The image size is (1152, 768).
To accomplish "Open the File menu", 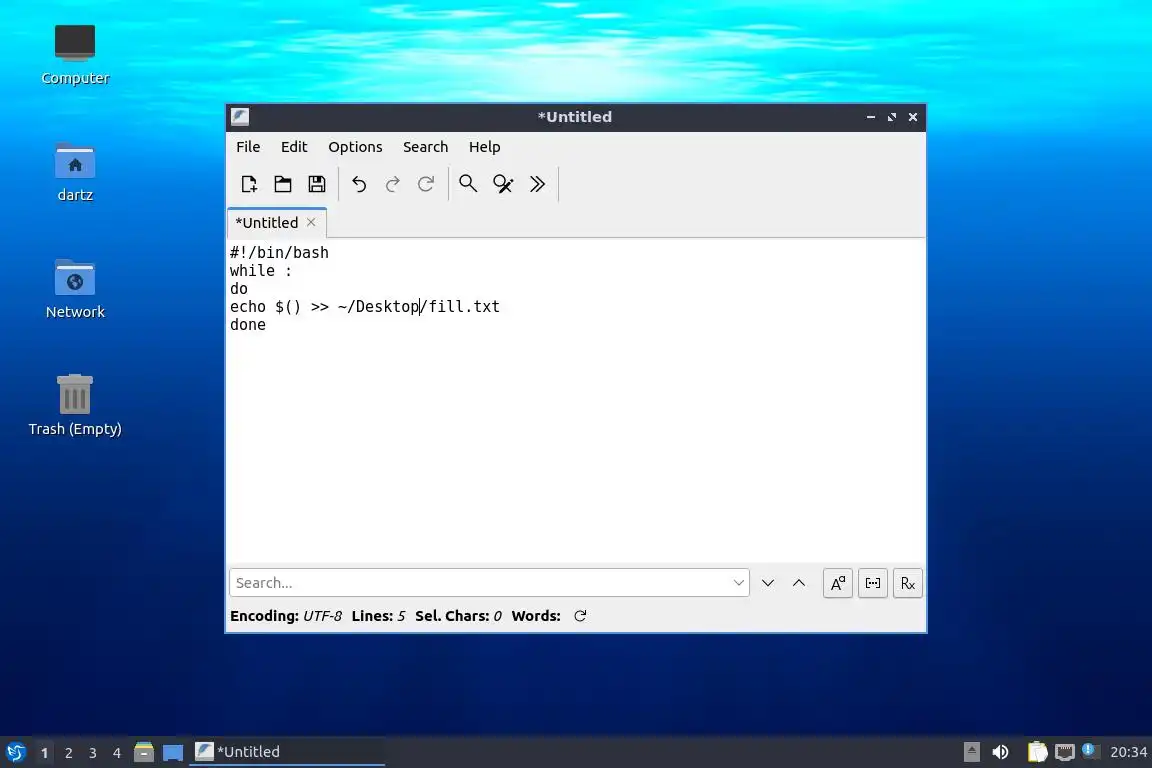I will click(248, 147).
